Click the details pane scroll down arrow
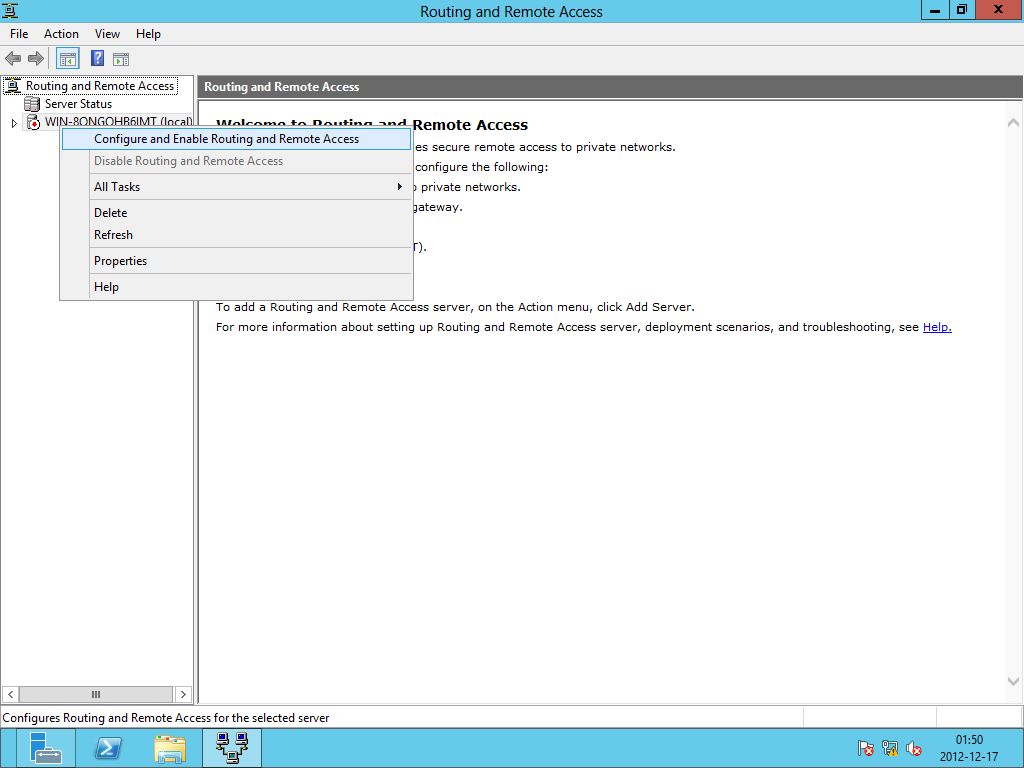1024x768 pixels. [1013, 681]
